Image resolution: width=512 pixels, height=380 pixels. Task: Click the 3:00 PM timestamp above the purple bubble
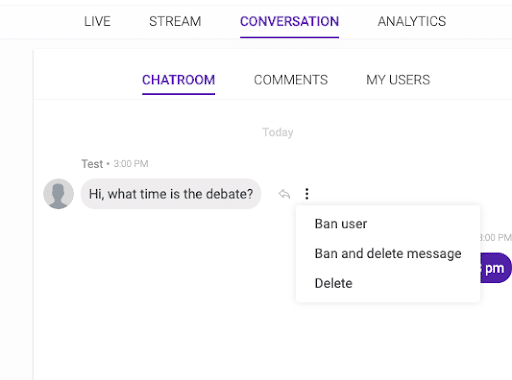[x=496, y=237]
